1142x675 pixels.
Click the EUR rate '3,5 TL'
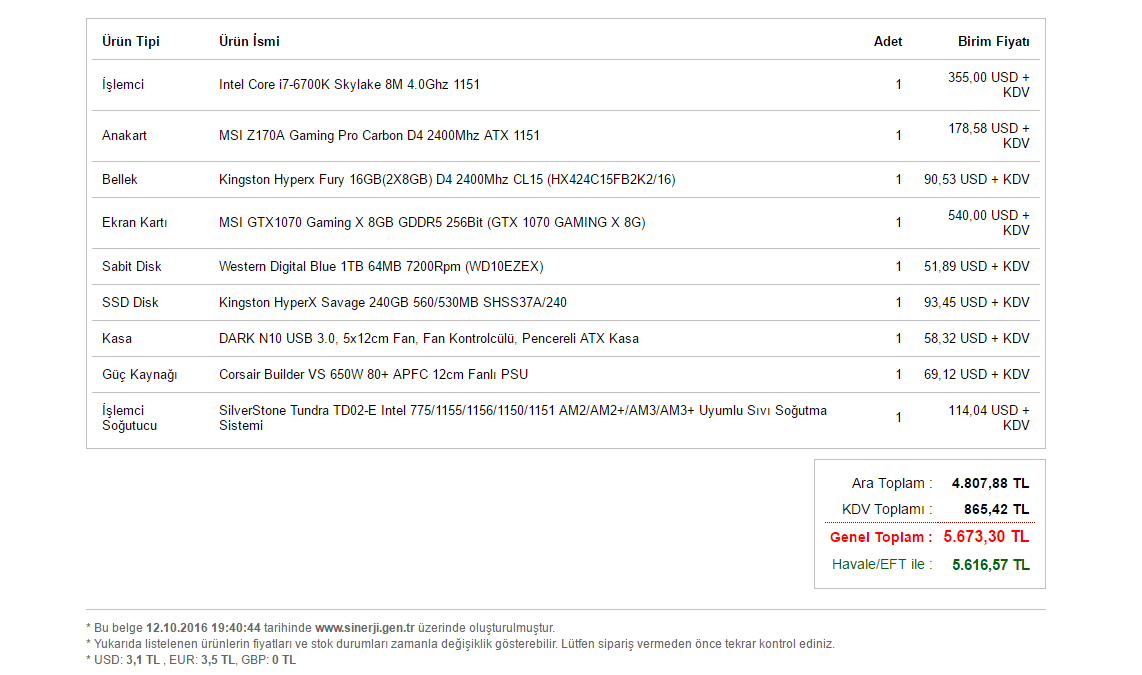coord(218,660)
